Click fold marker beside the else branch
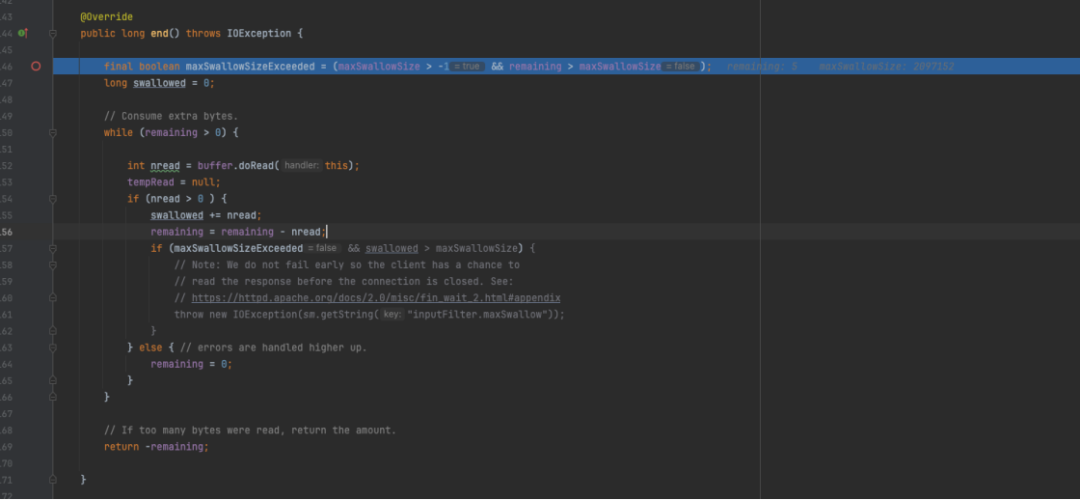Viewport: 1080px width, 500px height. [52, 347]
